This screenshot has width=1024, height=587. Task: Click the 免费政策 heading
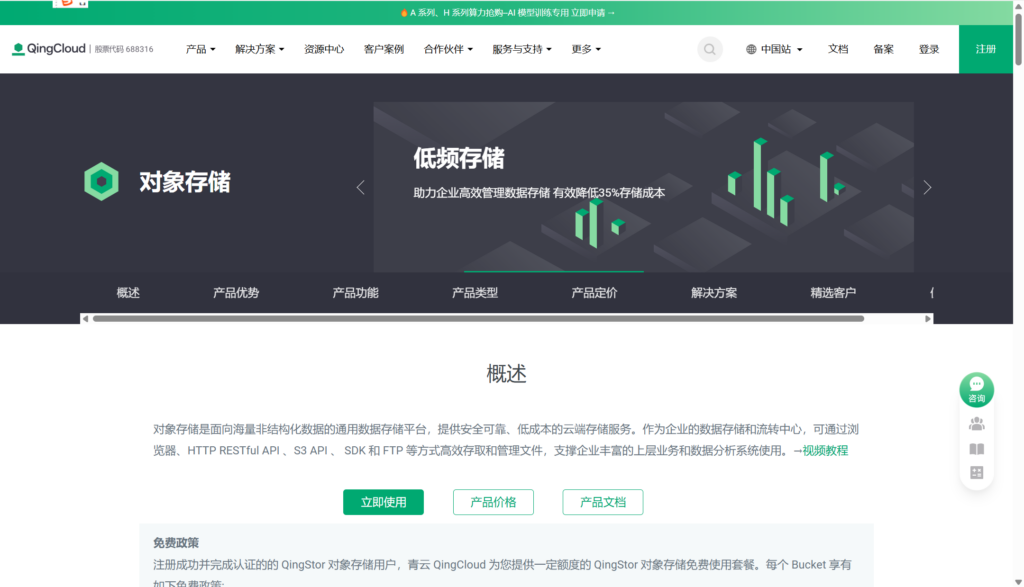coord(176,543)
